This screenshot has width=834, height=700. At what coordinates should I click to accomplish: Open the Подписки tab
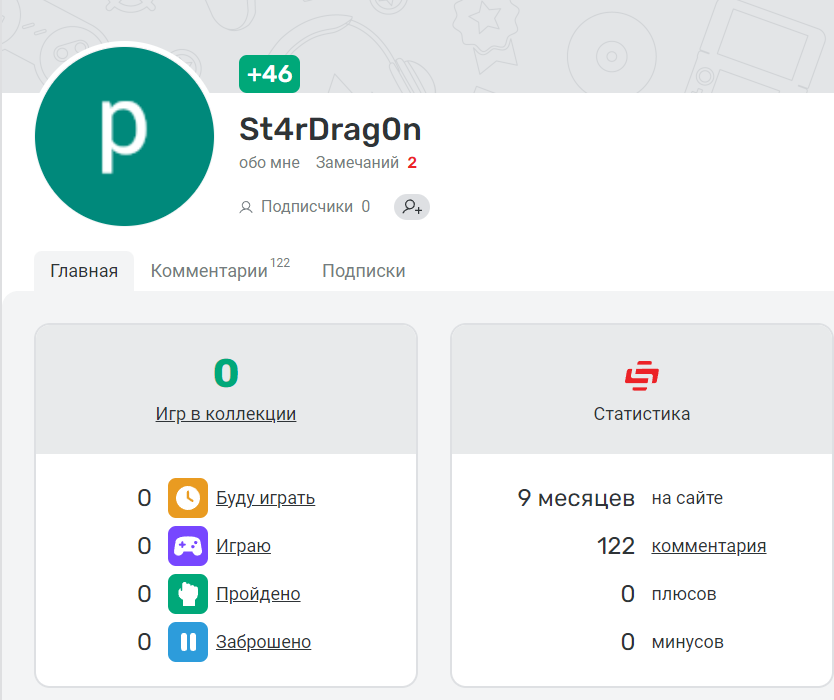click(364, 271)
